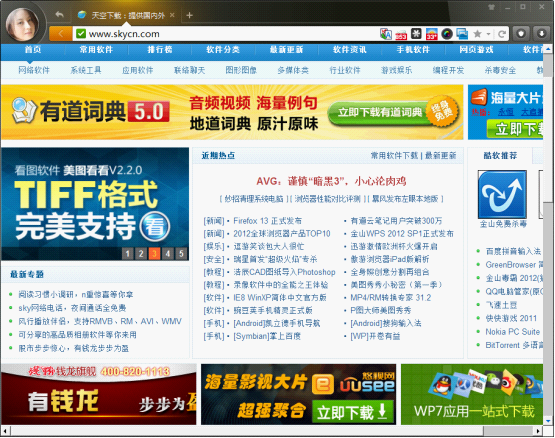Click the color wheel extension icon
Screen dimensions: 555x438
click(x=447, y=34)
